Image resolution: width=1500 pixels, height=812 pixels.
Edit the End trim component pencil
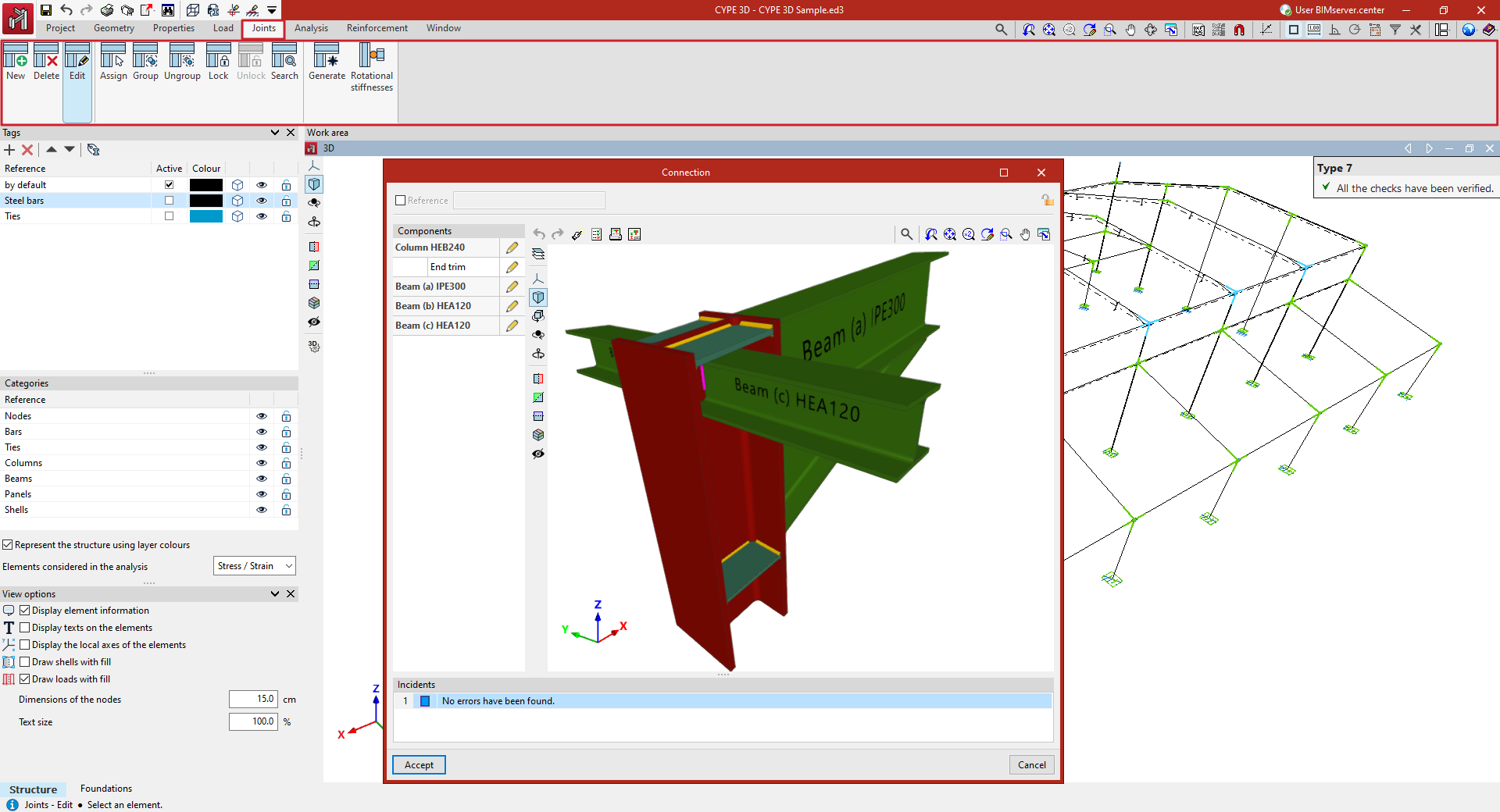pos(512,267)
